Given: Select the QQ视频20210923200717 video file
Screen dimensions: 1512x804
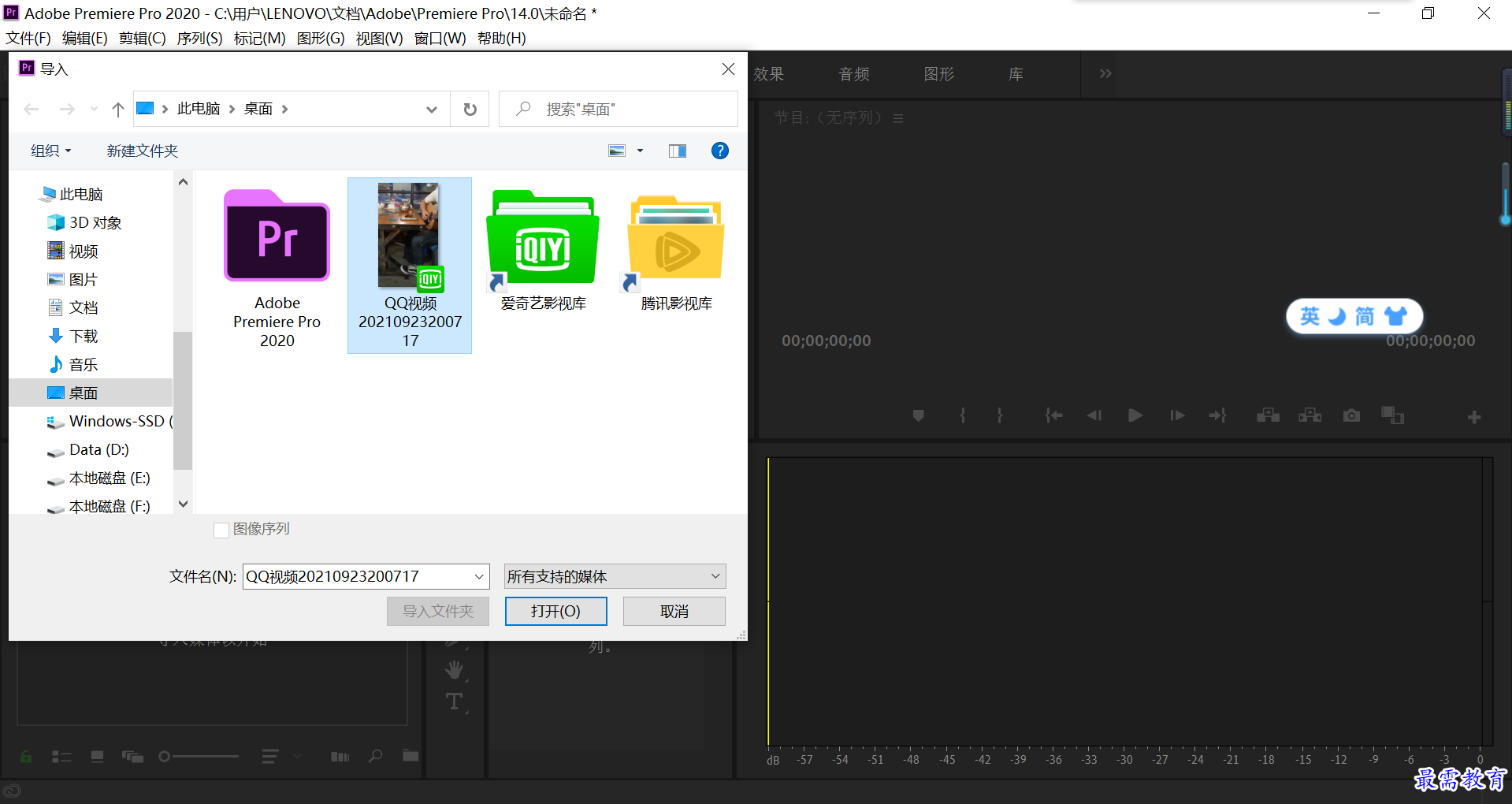Looking at the screenshot, I should point(410,266).
